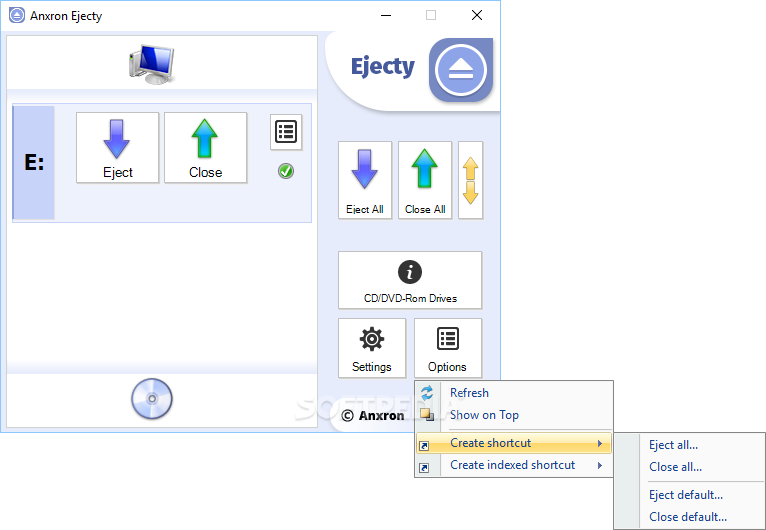This screenshot has width=766, height=530.
Task: Select the E: drive letter label
Action: 34,163
